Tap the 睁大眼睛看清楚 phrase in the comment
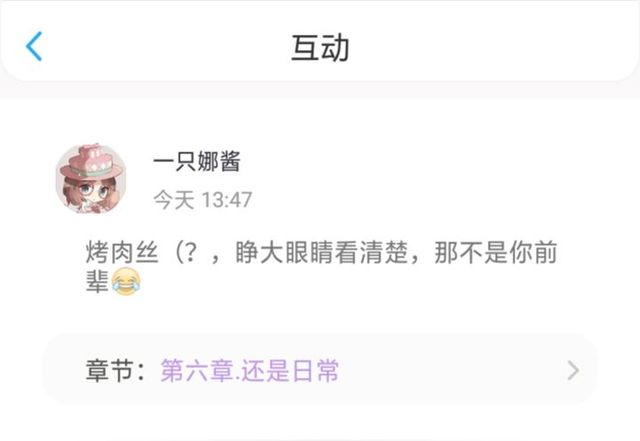The image size is (640, 441). [322, 252]
